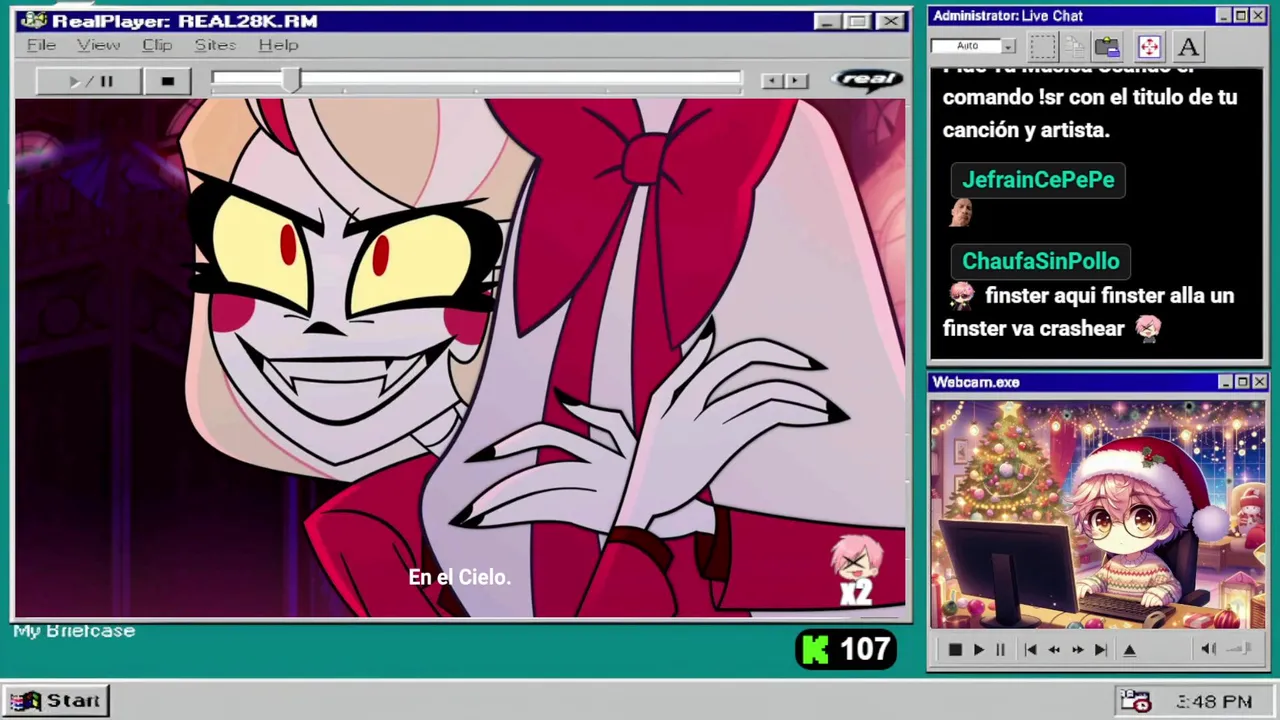Click the volume slider in Webcam.exe
The image size is (1280, 720).
click(x=1240, y=649)
